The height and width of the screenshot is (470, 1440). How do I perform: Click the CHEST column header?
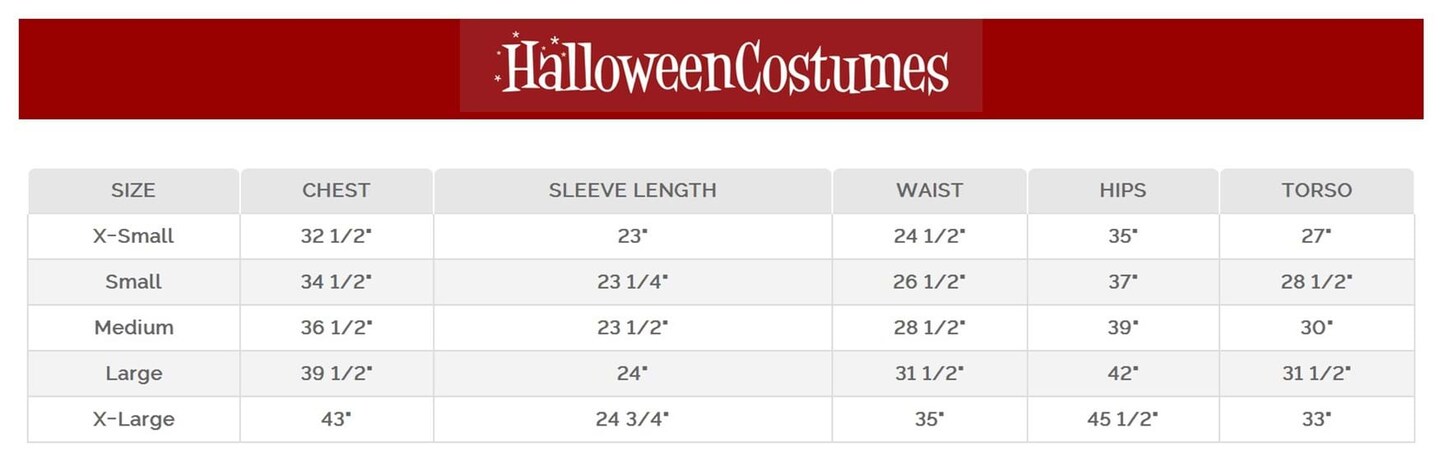pyautogui.click(x=336, y=190)
